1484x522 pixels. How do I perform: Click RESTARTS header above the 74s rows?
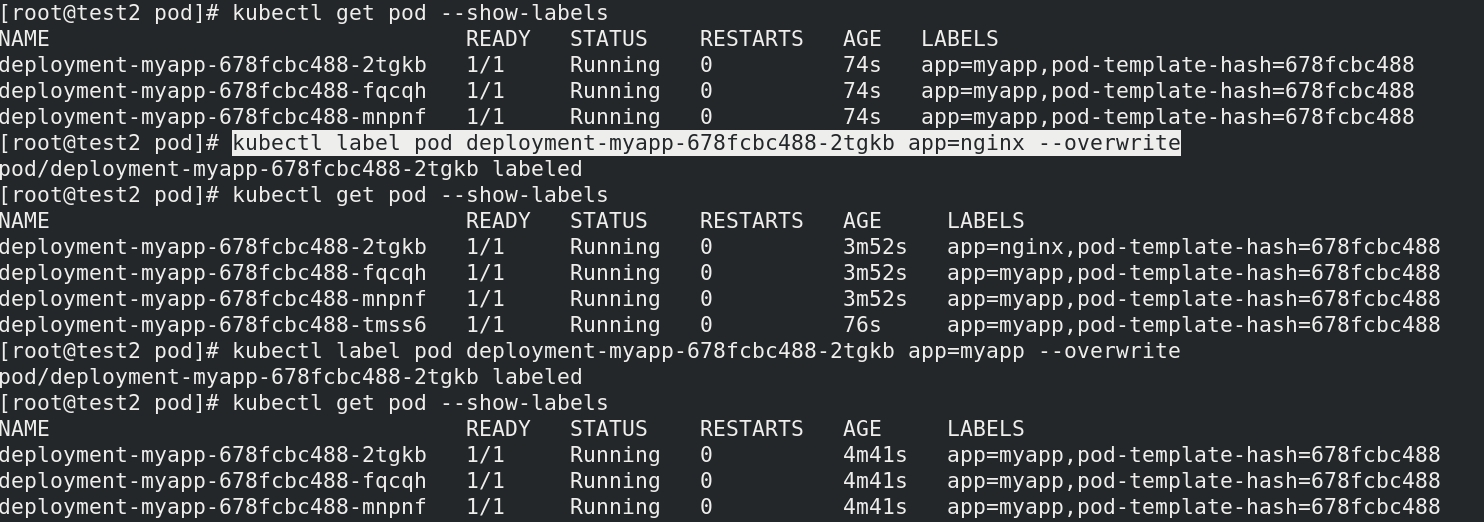click(x=751, y=39)
